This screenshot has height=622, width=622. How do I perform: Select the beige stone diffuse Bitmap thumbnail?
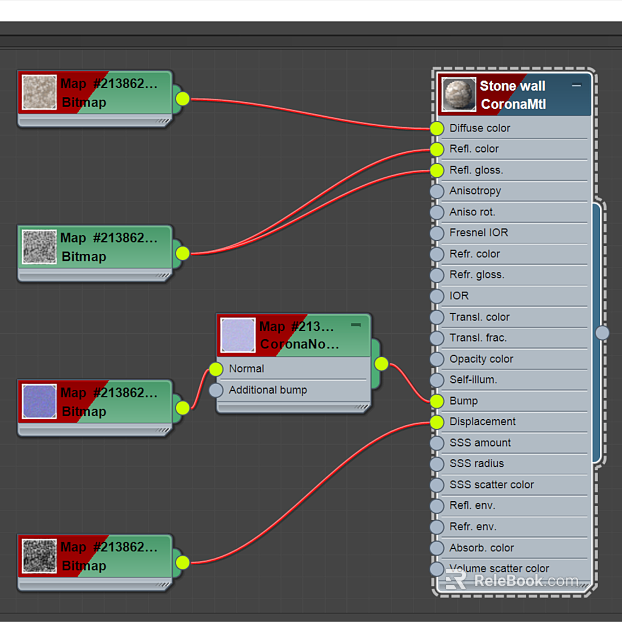point(39,92)
